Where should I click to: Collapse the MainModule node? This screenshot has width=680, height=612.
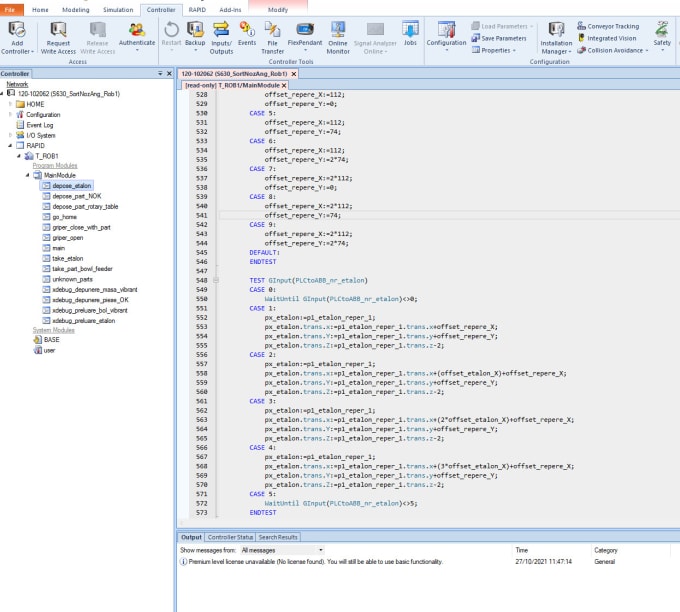tap(27, 175)
